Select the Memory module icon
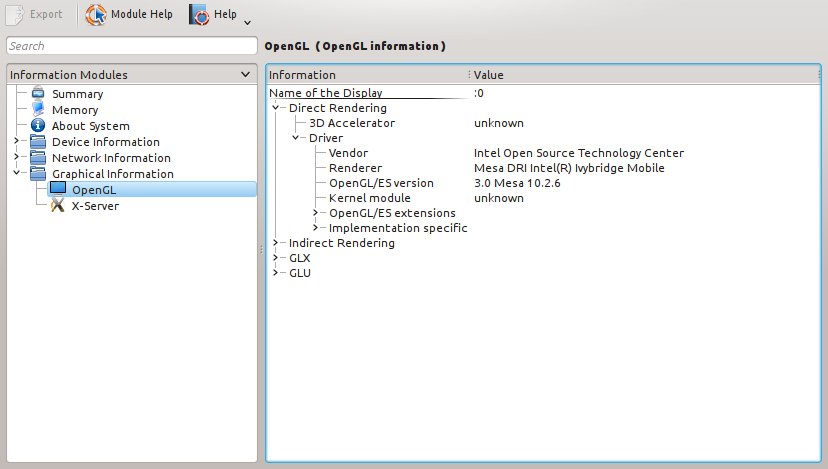 (38, 110)
